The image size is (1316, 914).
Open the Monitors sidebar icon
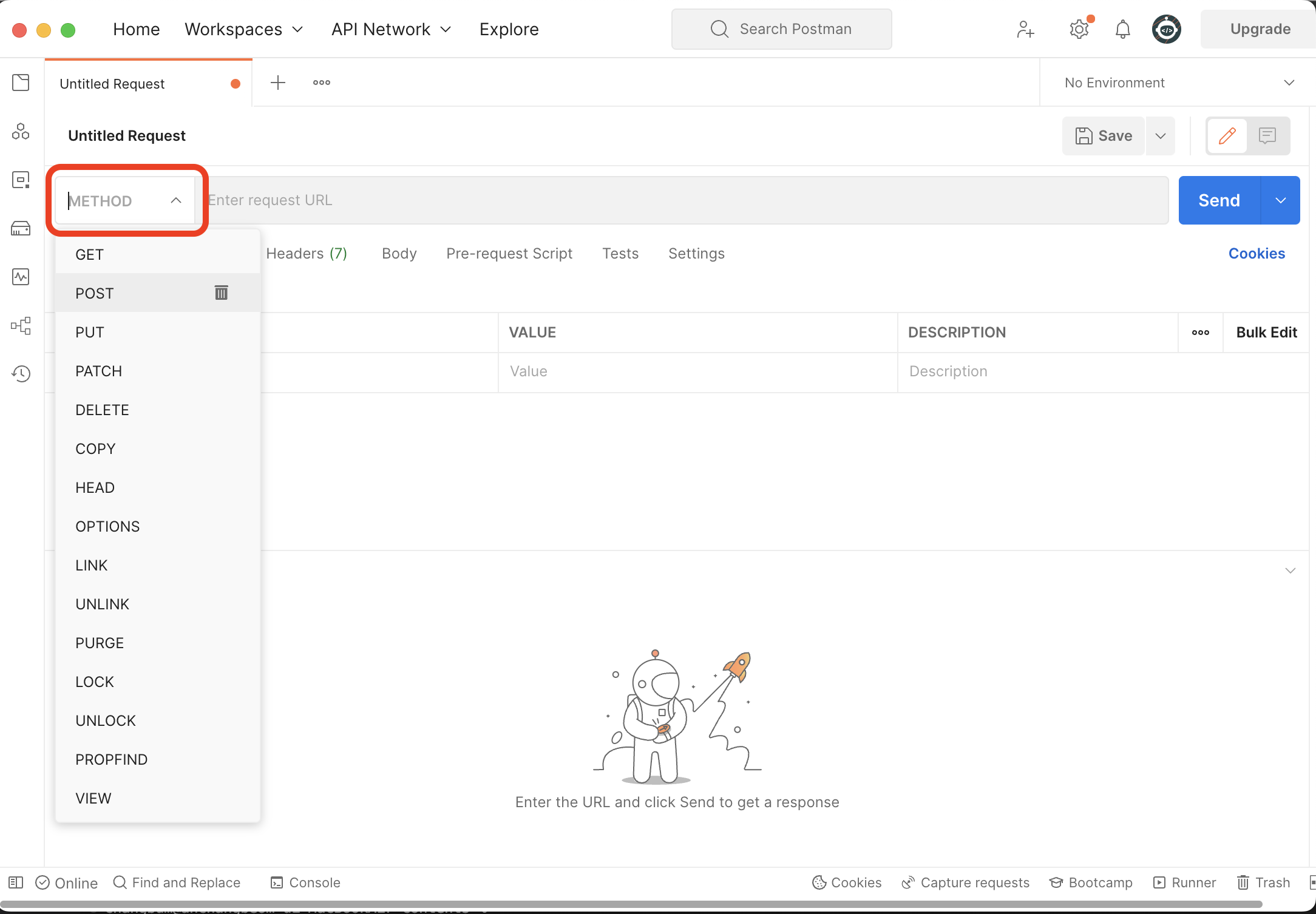(21, 277)
